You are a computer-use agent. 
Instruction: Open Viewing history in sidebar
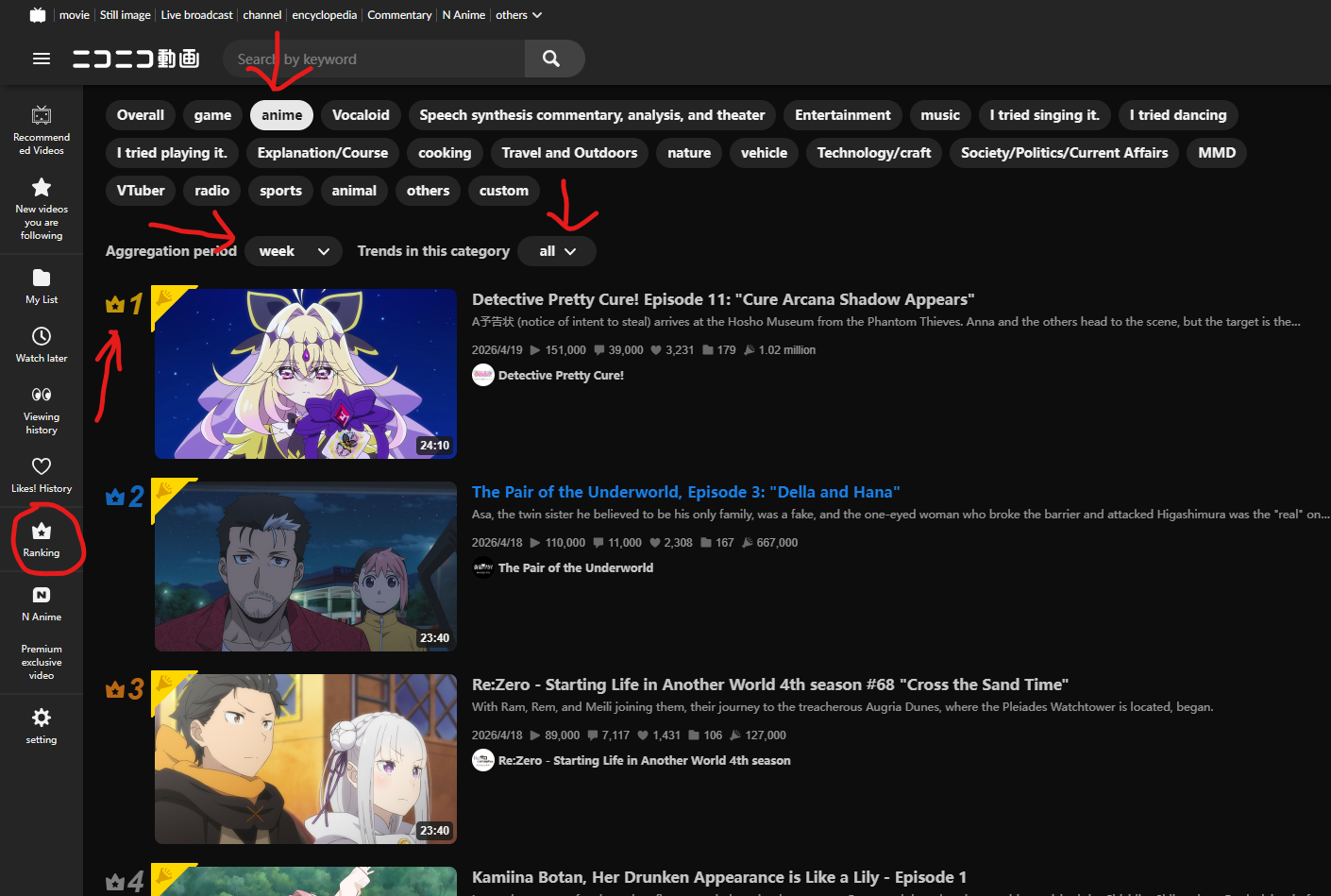(x=42, y=410)
